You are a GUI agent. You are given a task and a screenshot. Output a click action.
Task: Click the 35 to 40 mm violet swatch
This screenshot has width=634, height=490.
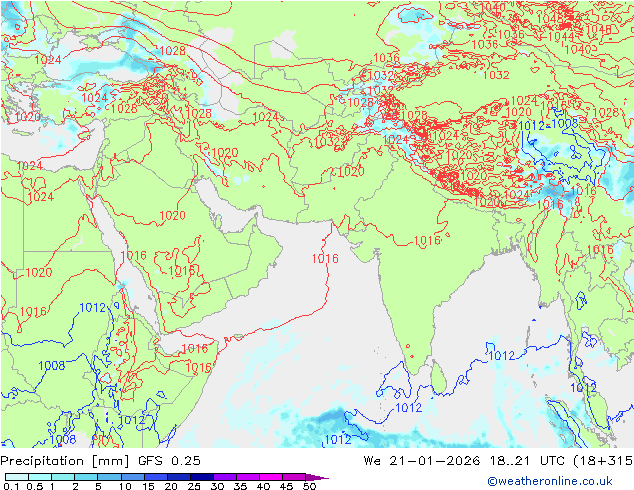[247, 477]
